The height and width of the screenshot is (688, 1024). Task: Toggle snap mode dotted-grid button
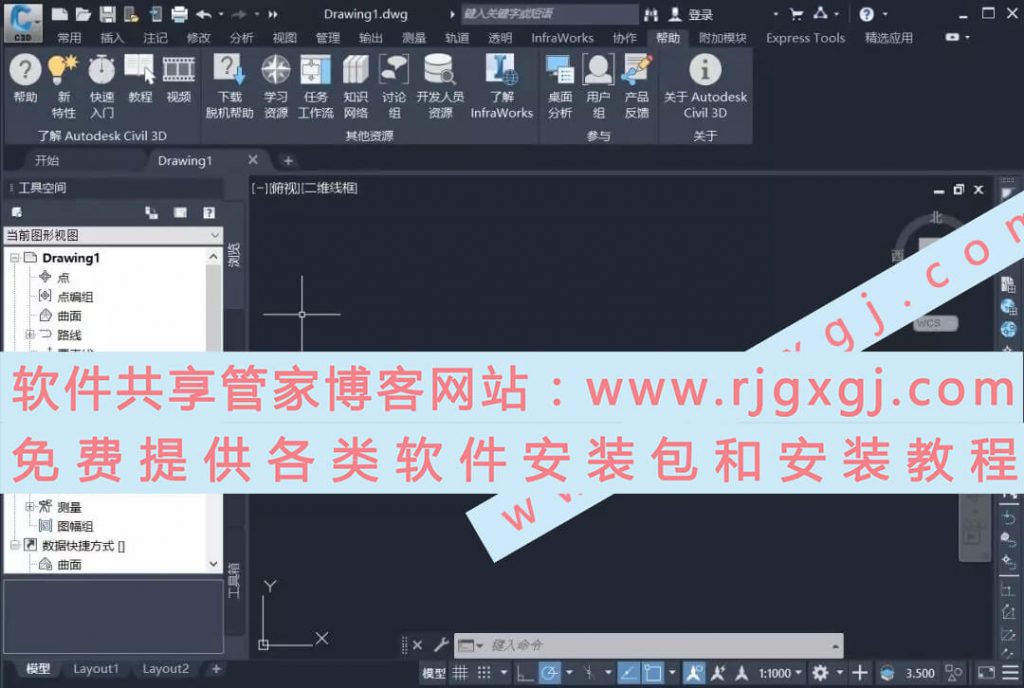(x=484, y=673)
